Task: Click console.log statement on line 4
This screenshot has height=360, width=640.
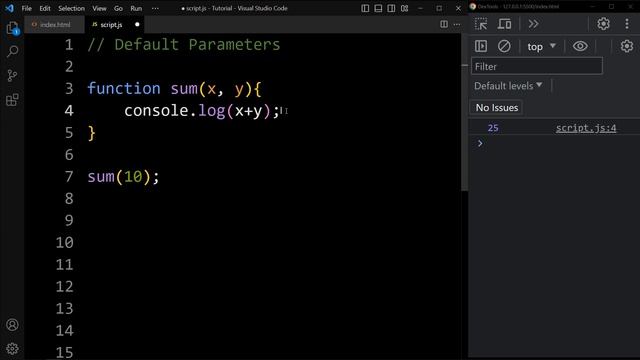Action: pos(202,111)
